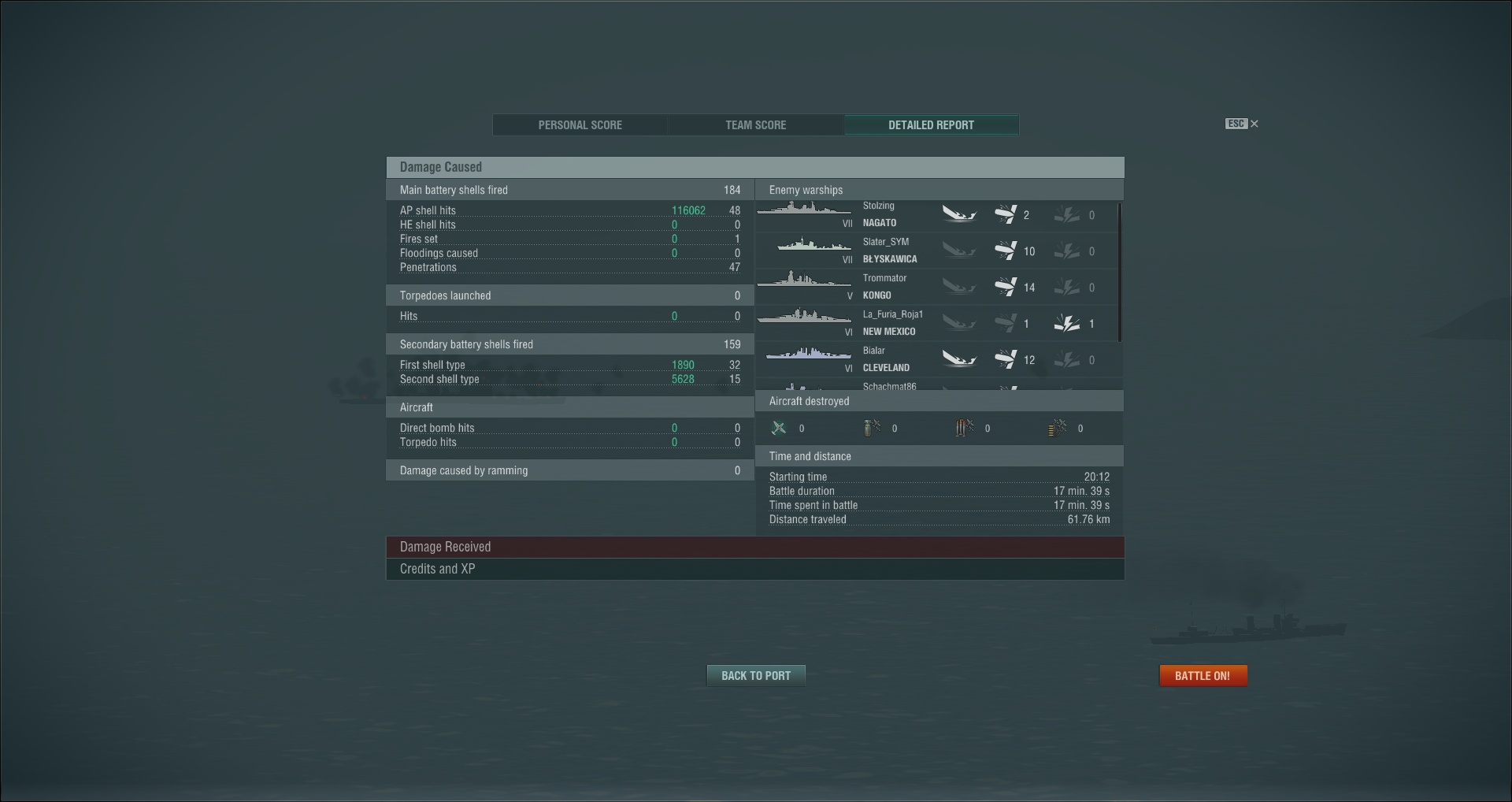Click the secondary hits icon for Blyskawica
The width and height of the screenshot is (1512, 802).
click(1067, 251)
